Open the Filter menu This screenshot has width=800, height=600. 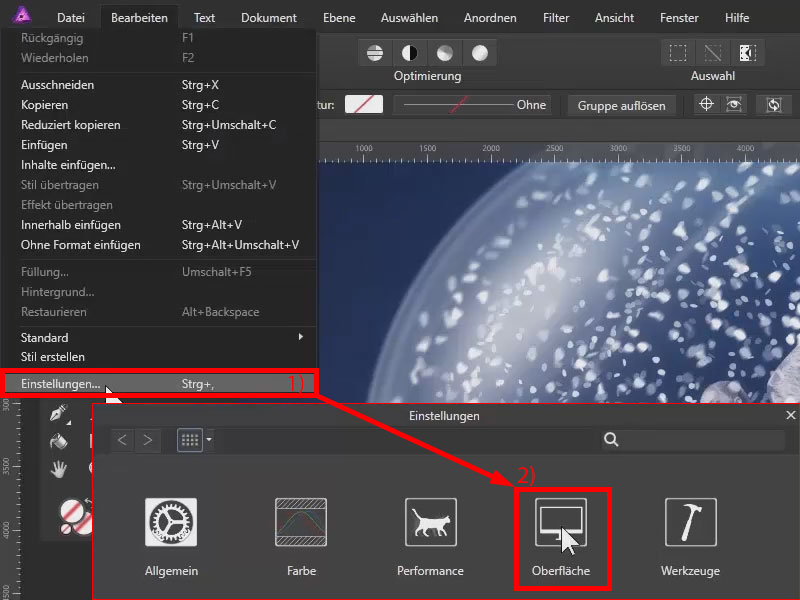(556, 17)
